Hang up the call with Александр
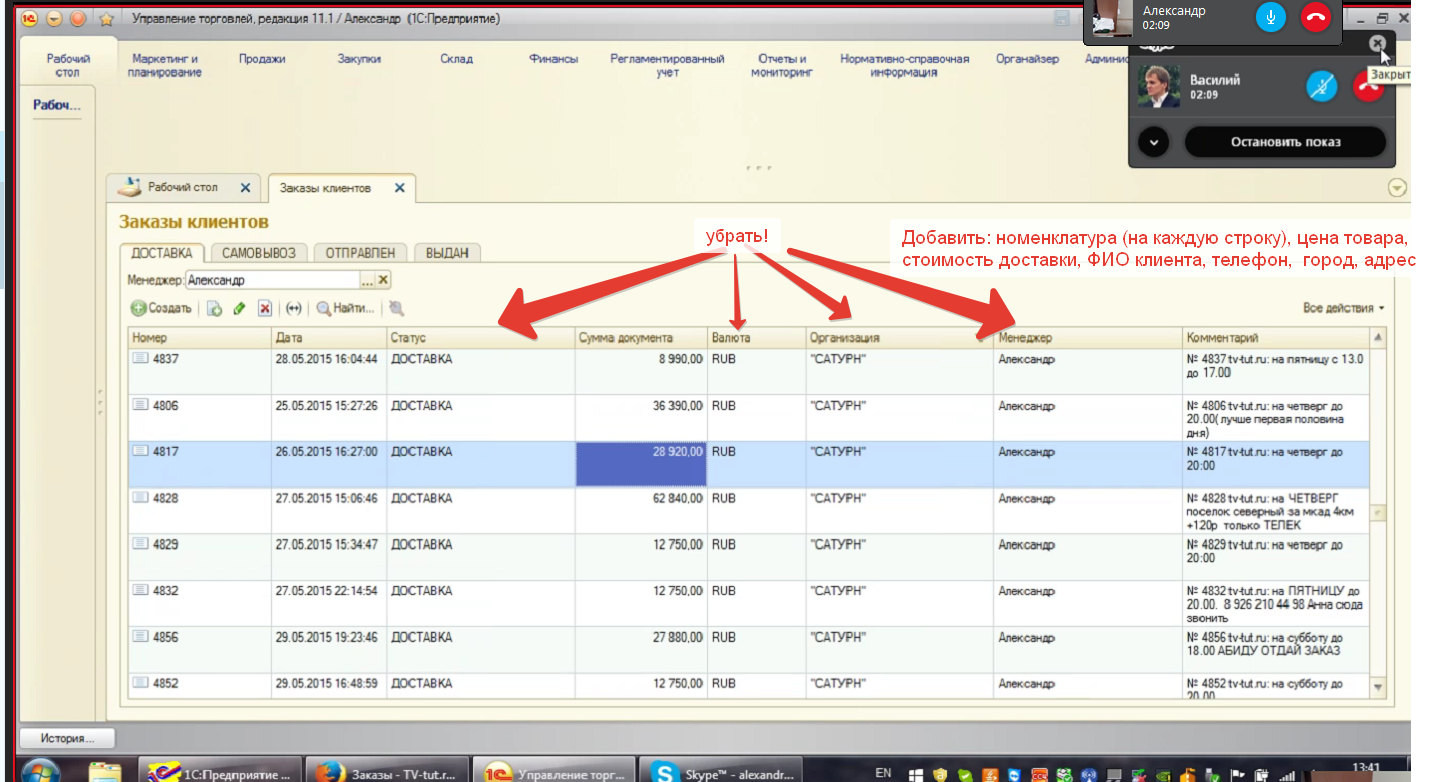The height and width of the screenshot is (782, 1429). click(x=1315, y=17)
